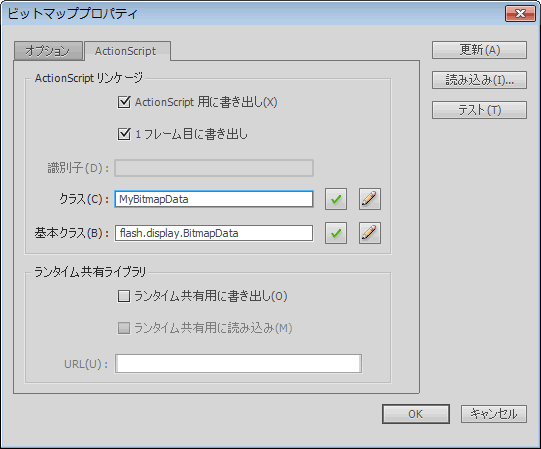Open the 読み込み(I)... import button
541x449 pixels.
[x=479, y=80]
